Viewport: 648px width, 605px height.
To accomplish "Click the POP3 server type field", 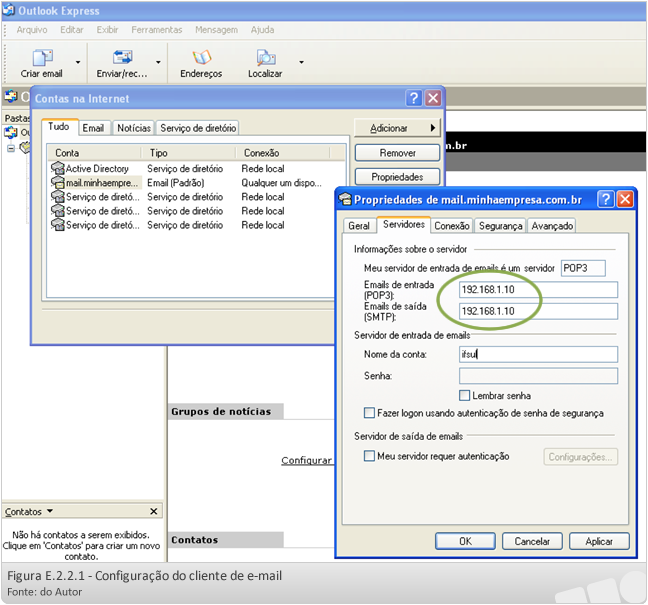I will 583,268.
